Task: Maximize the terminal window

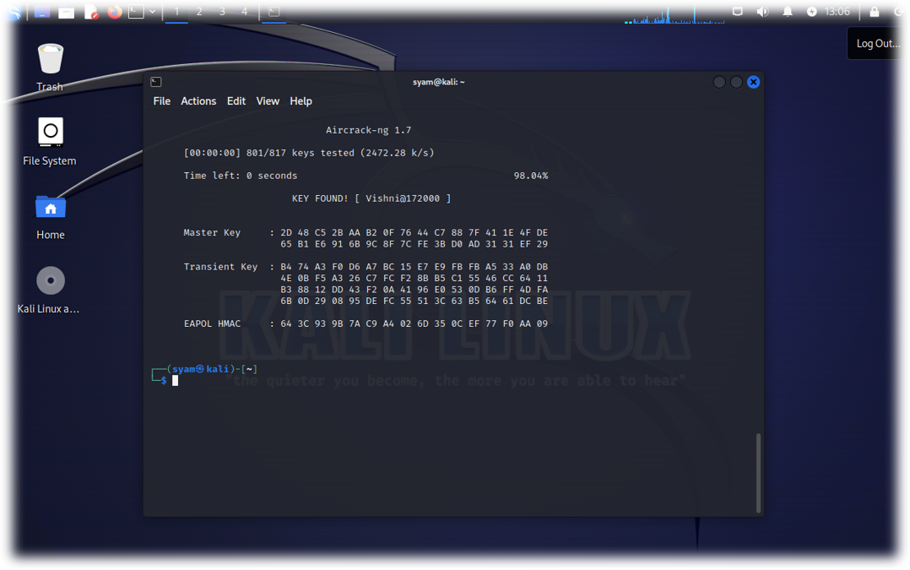Action: point(736,82)
